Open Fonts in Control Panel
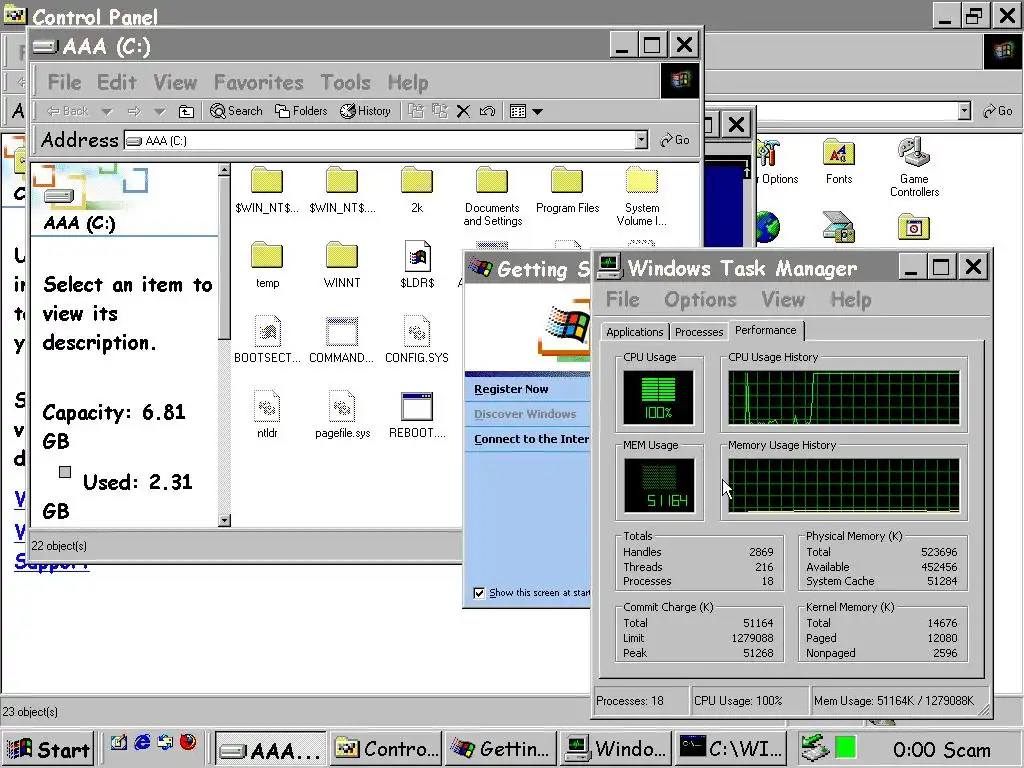This screenshot has height=768, width=1024. 839,161
